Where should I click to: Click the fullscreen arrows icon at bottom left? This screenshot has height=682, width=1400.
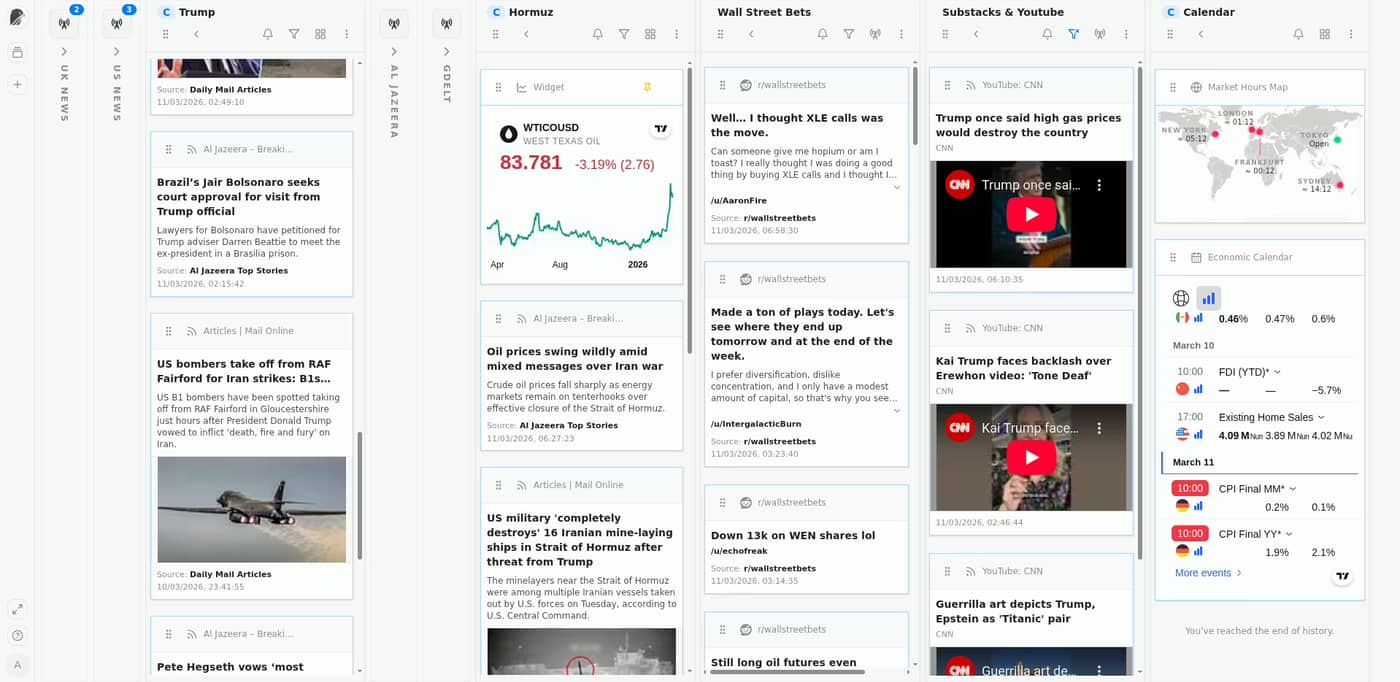pos(17,608)
